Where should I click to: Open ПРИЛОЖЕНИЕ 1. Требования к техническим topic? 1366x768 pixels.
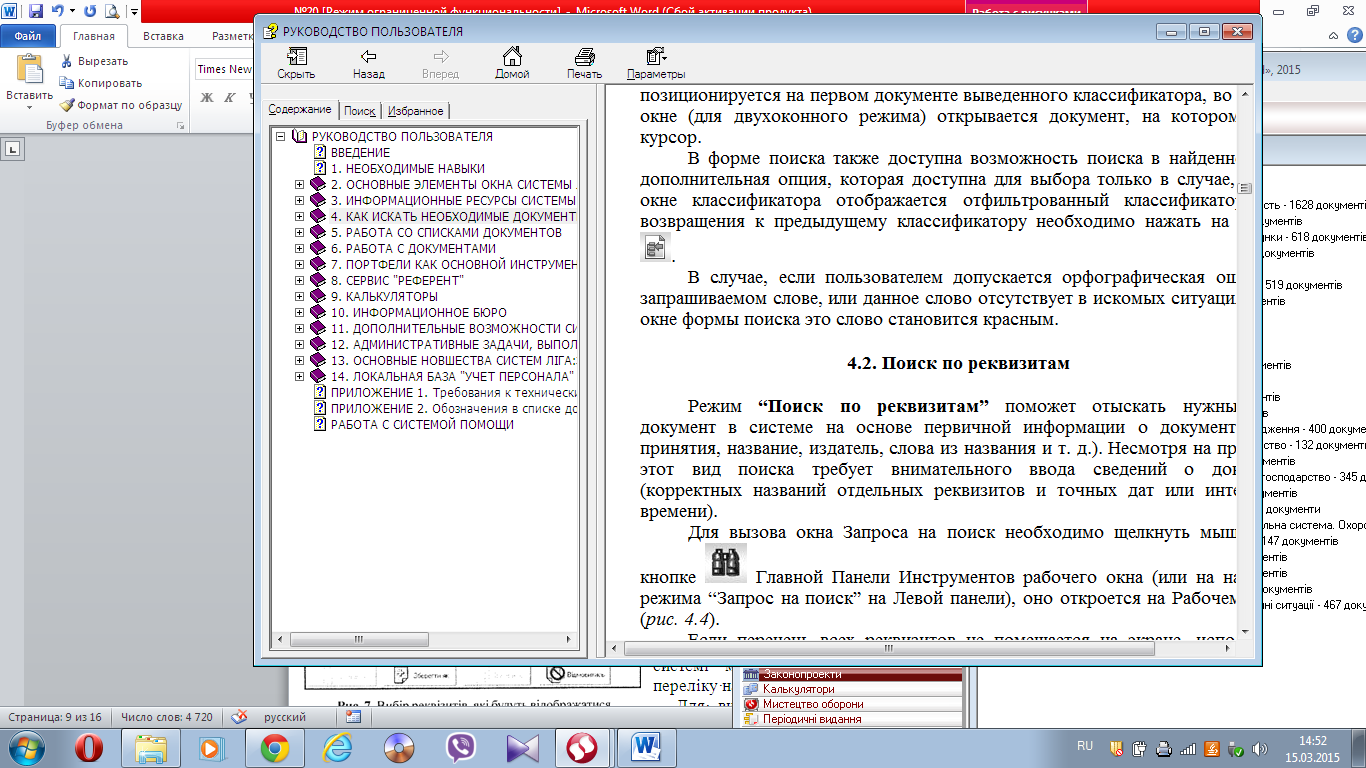coord(454,393)
